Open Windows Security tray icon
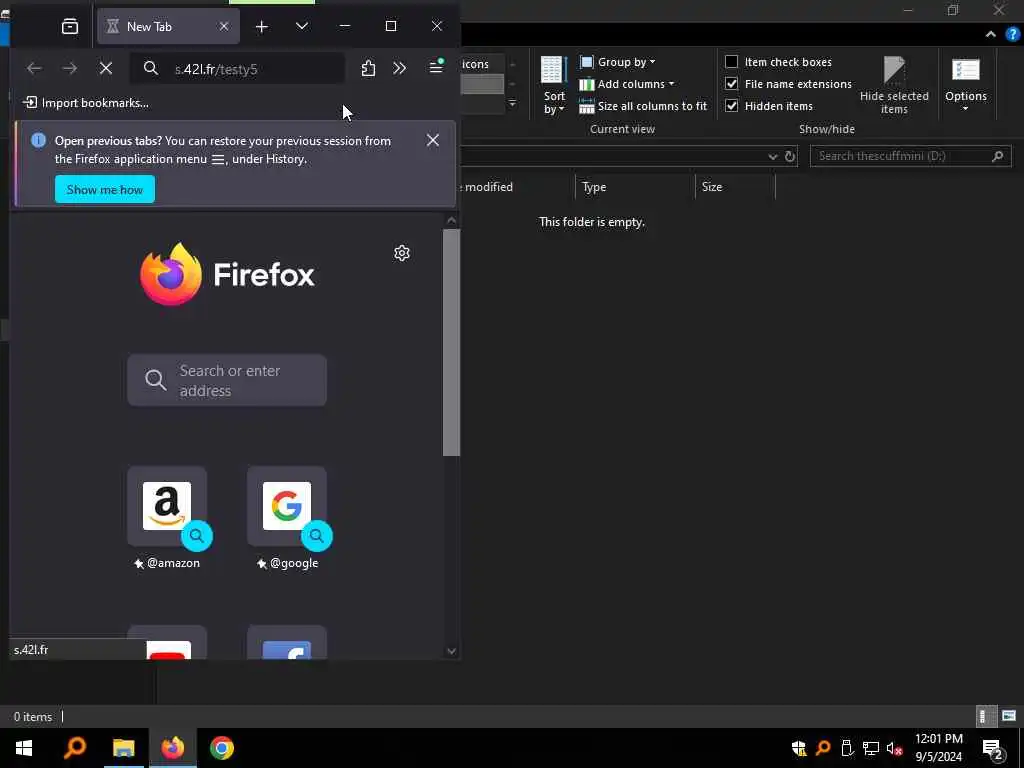 click(799, 748)
